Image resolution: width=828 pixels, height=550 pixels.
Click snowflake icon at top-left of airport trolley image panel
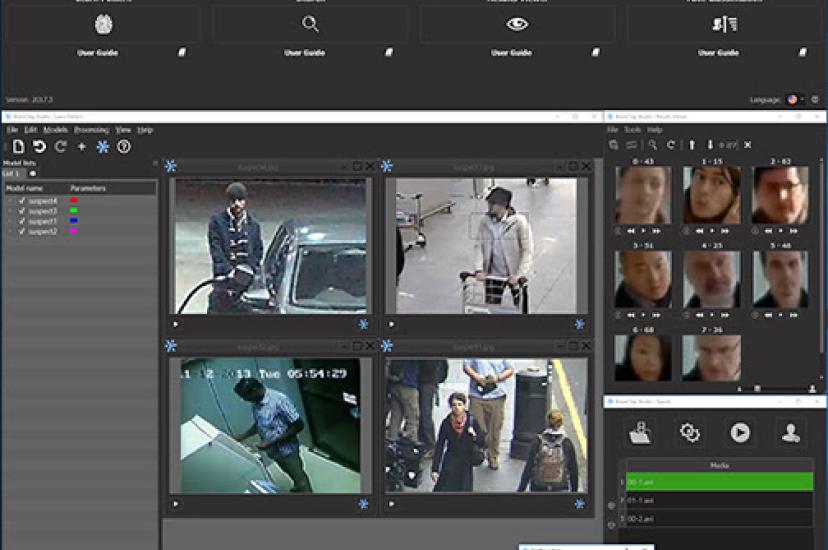(387, 166)
